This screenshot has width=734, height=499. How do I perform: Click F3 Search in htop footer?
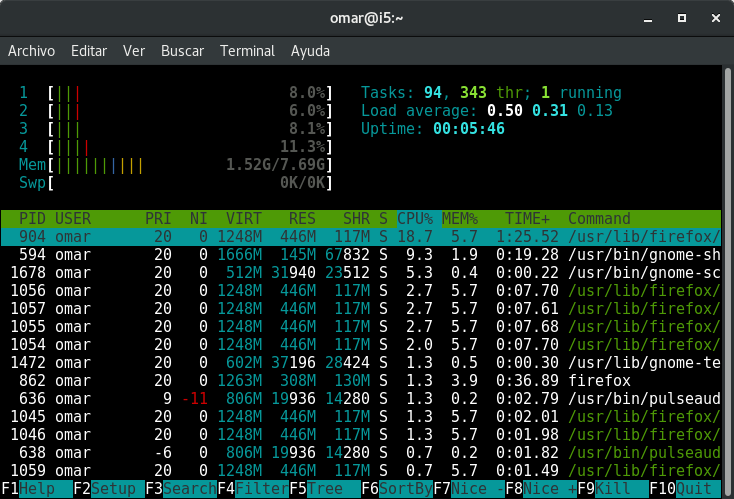click(x=181, y=489)
